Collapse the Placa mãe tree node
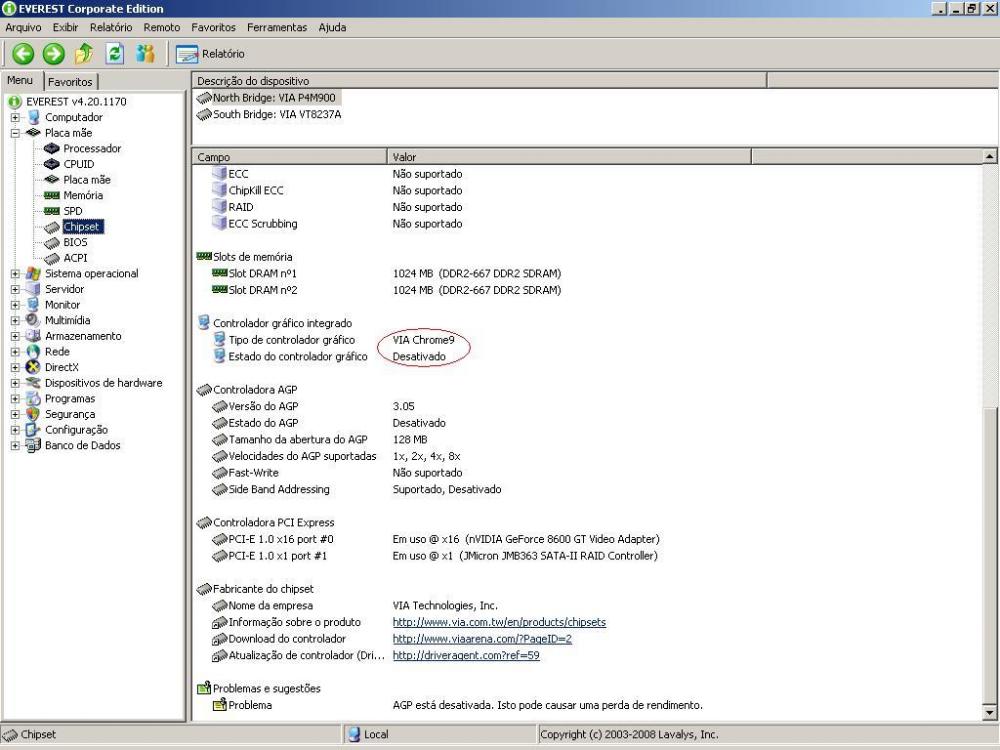Image resolution: width=1000 pixels, height=750 pixels. click(16, 133)
